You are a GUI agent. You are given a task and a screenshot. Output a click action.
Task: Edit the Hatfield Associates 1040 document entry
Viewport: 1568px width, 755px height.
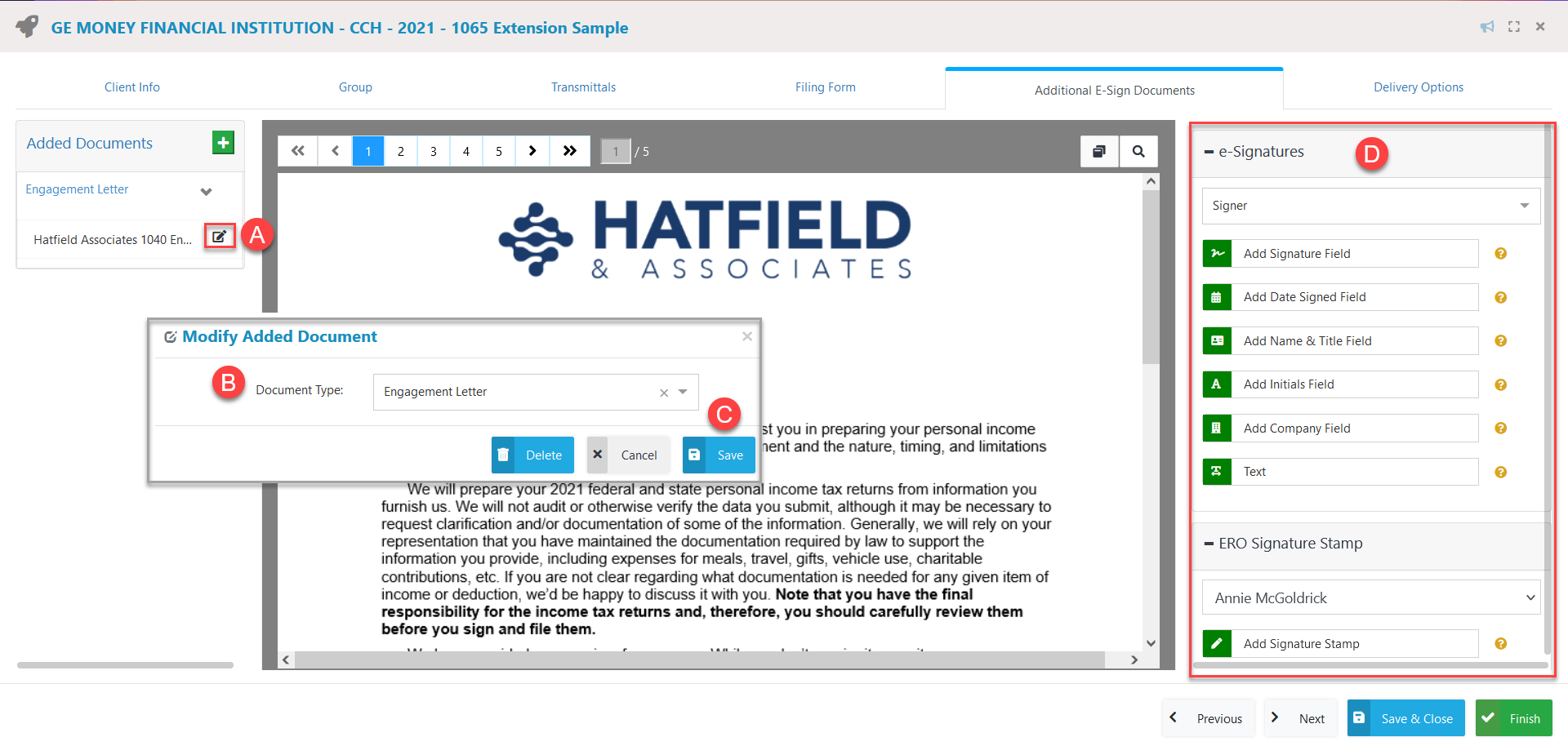click(x=219, y=237)
